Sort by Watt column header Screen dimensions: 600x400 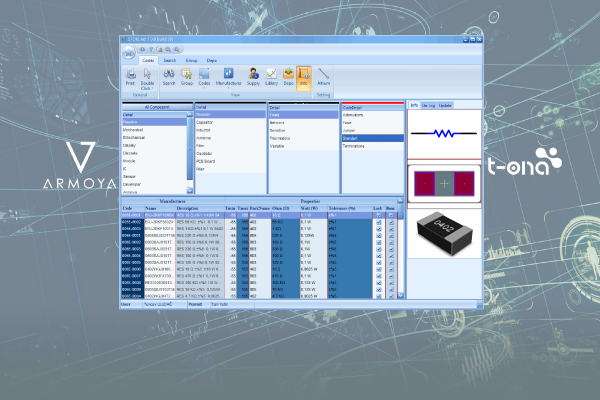coord(313,208)
